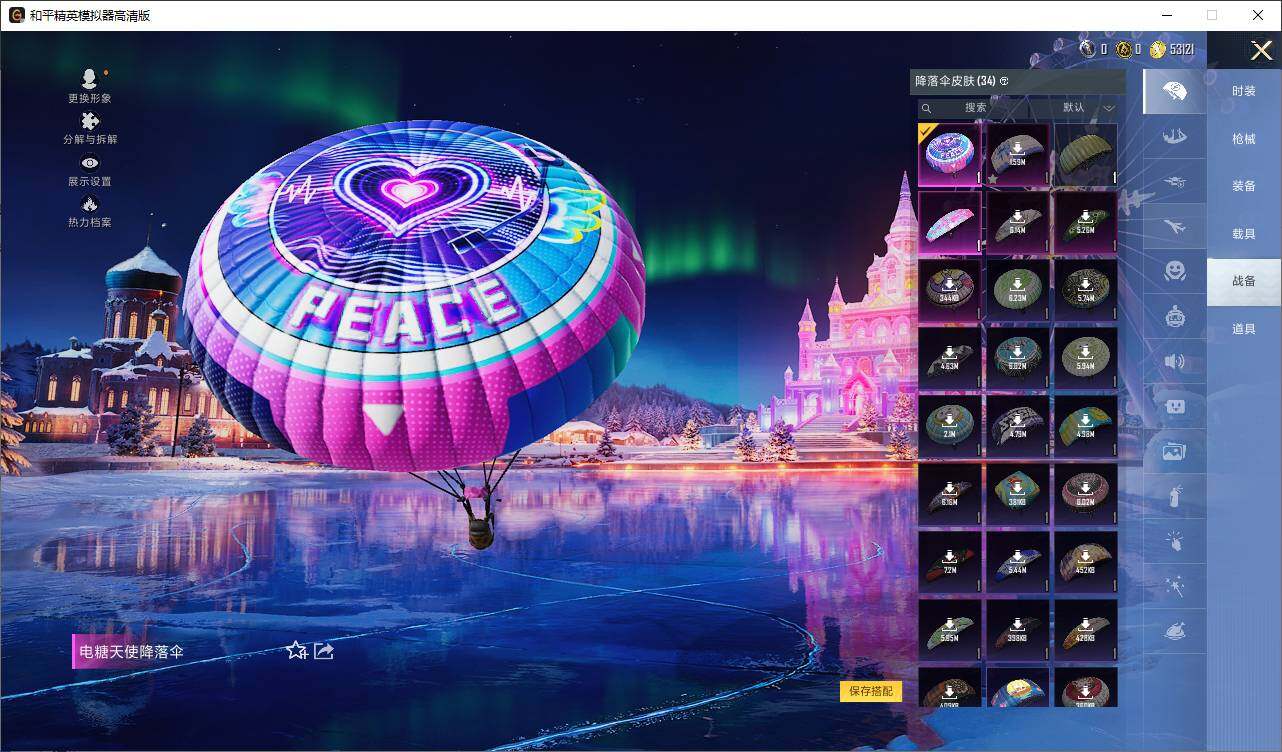The image size is (1282, 752).
Task: Click the voice pack speaker icon
Action: click(x=1174, y=361)
